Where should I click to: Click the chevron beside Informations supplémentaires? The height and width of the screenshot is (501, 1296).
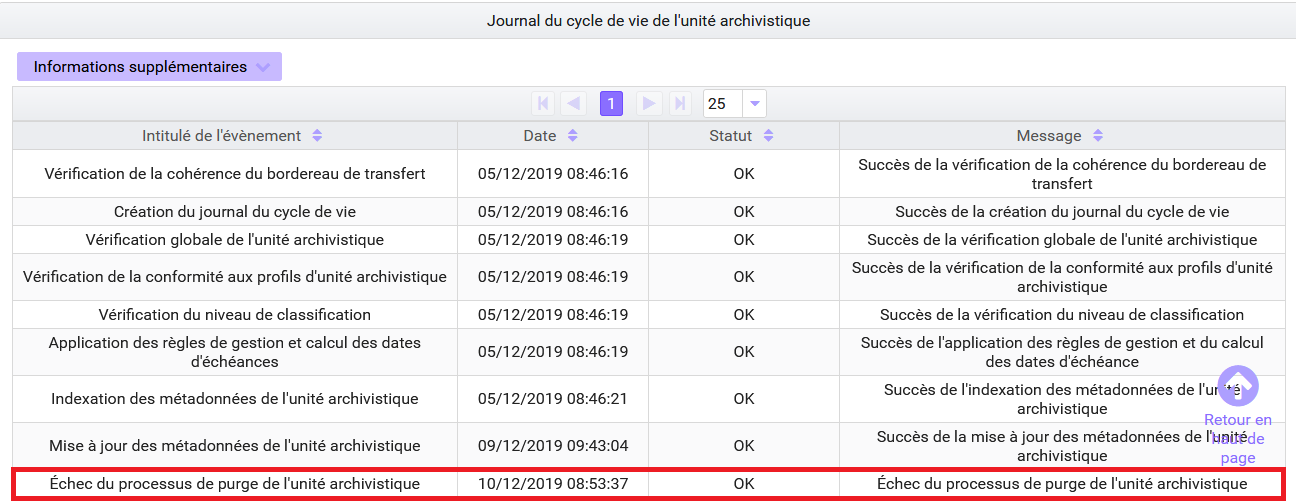pos(263,67)
